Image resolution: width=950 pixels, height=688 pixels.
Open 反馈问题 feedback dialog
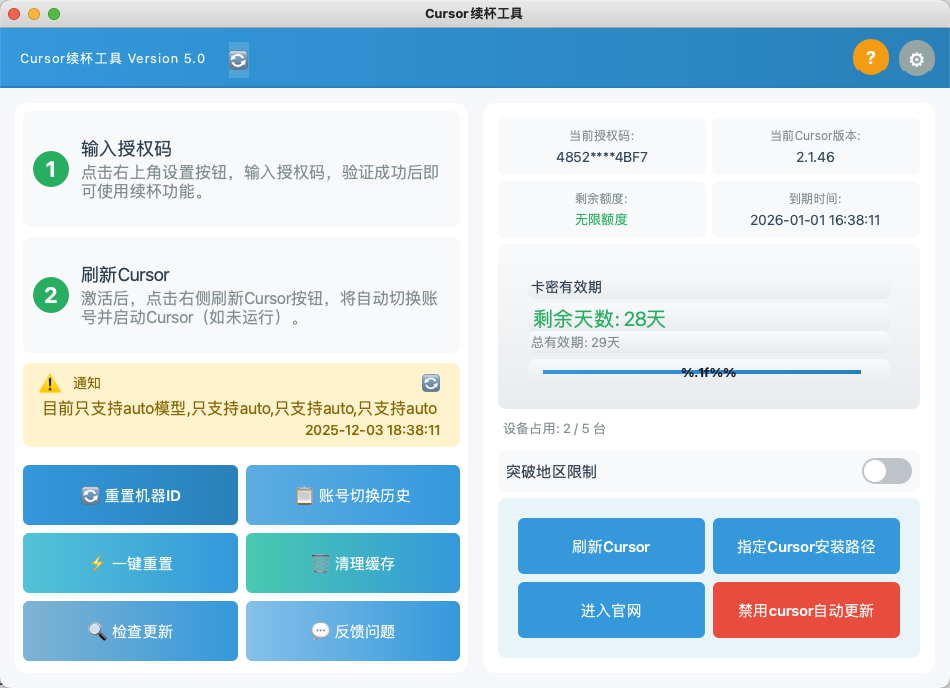tap(352, 631)
